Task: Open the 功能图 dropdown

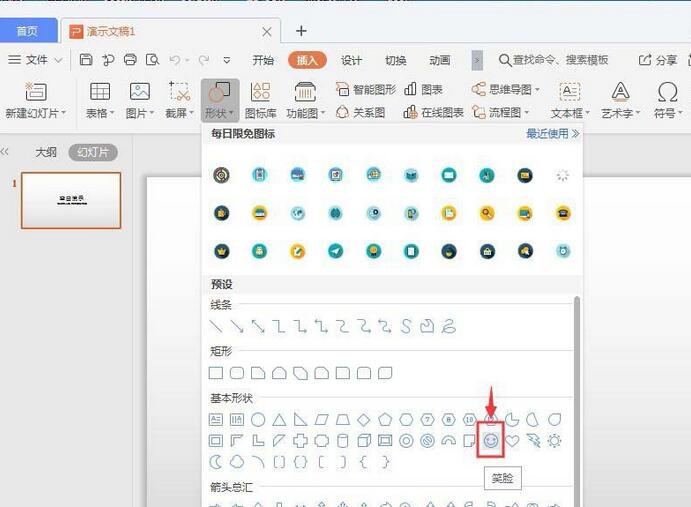Action: tap(305, 101)
